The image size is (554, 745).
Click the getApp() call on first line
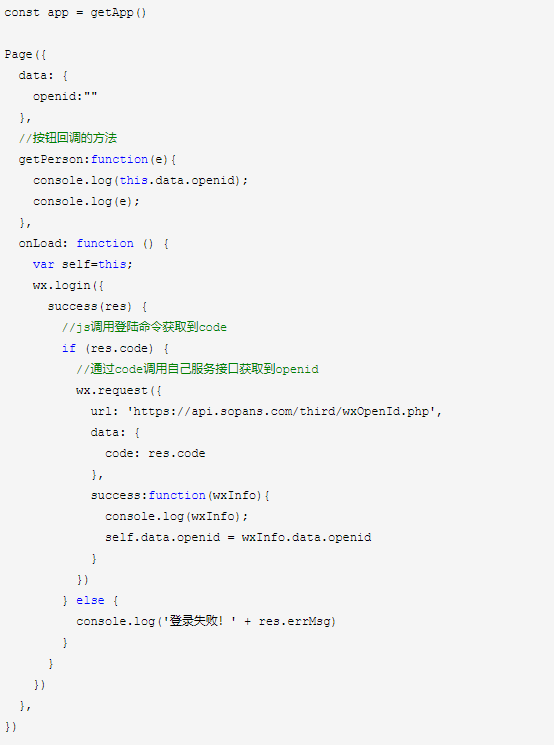coord(118,13)
